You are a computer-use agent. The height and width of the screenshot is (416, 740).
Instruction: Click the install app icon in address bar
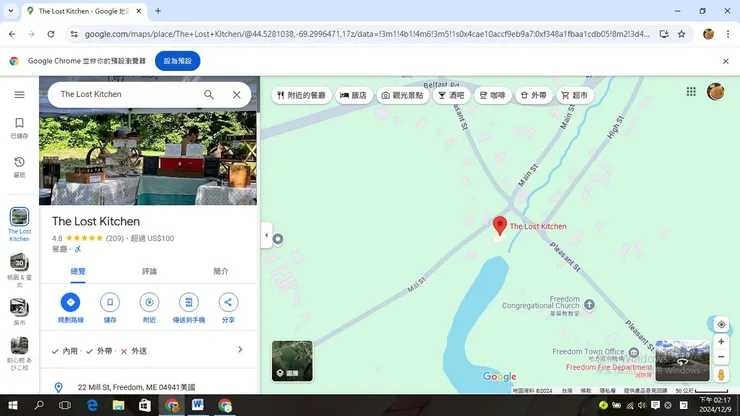[x=664, y=34]
